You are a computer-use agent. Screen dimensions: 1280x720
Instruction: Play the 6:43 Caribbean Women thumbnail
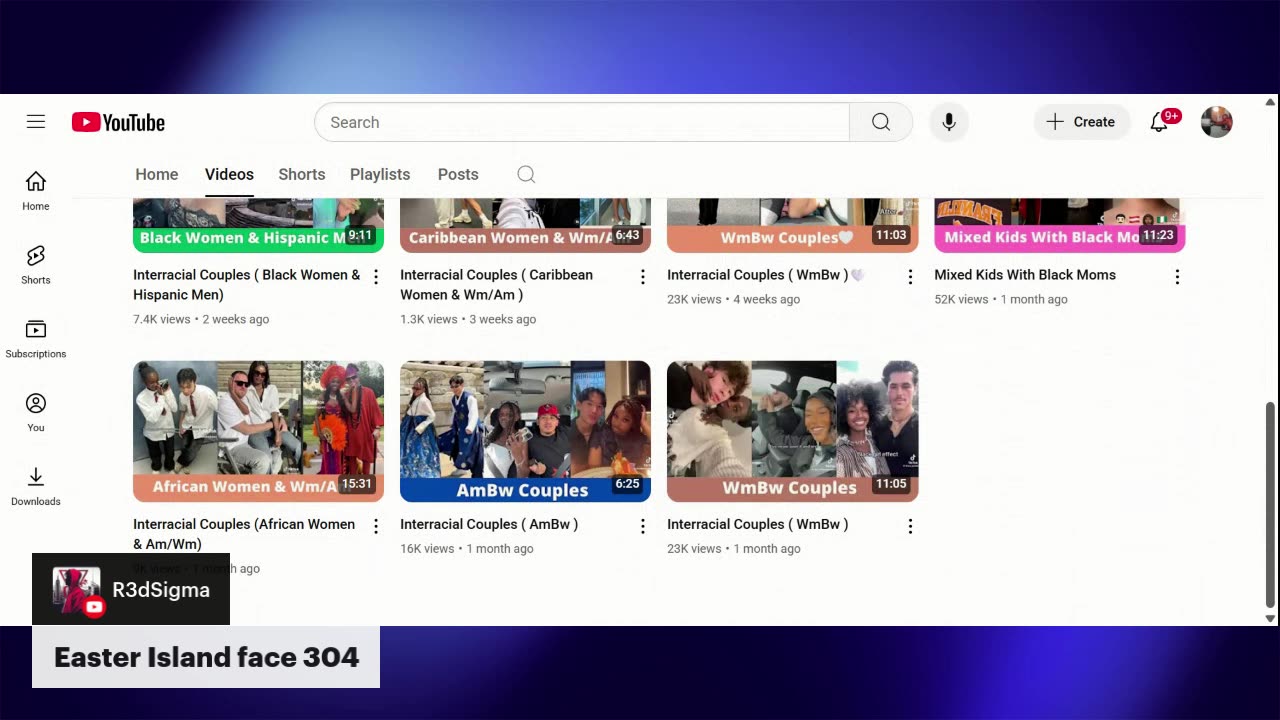(525, 225)
